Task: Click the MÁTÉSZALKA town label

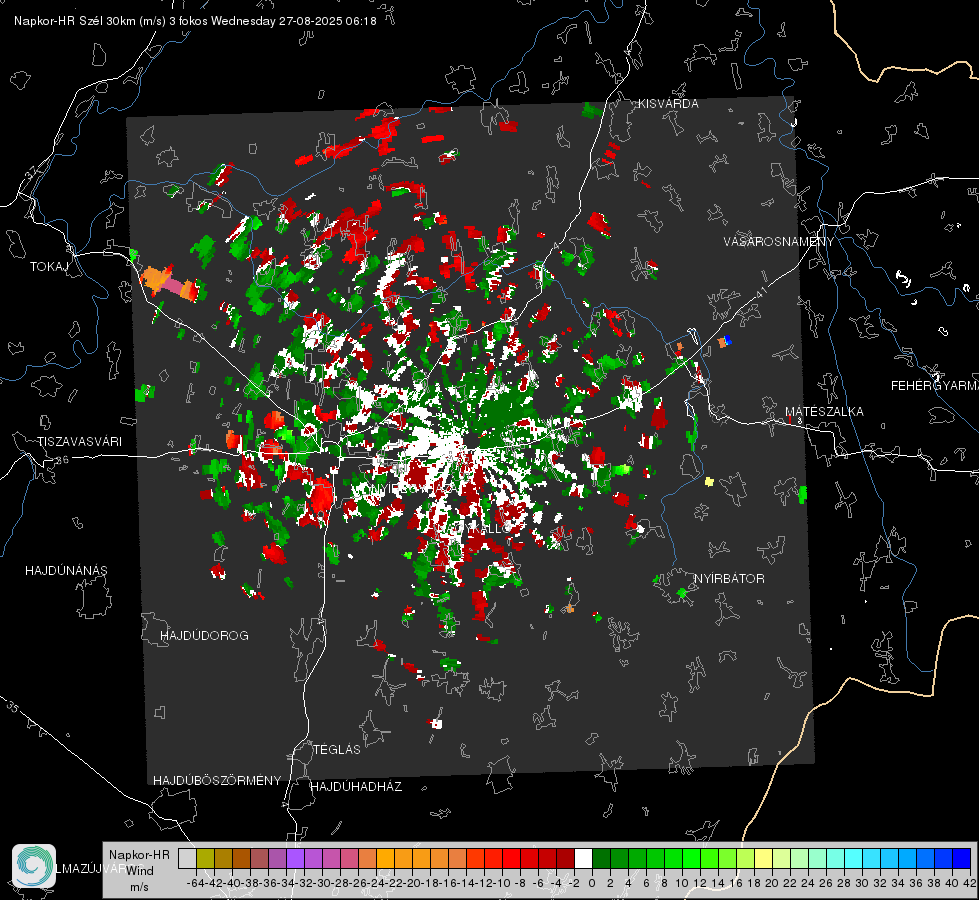Action: pos(824,412)
